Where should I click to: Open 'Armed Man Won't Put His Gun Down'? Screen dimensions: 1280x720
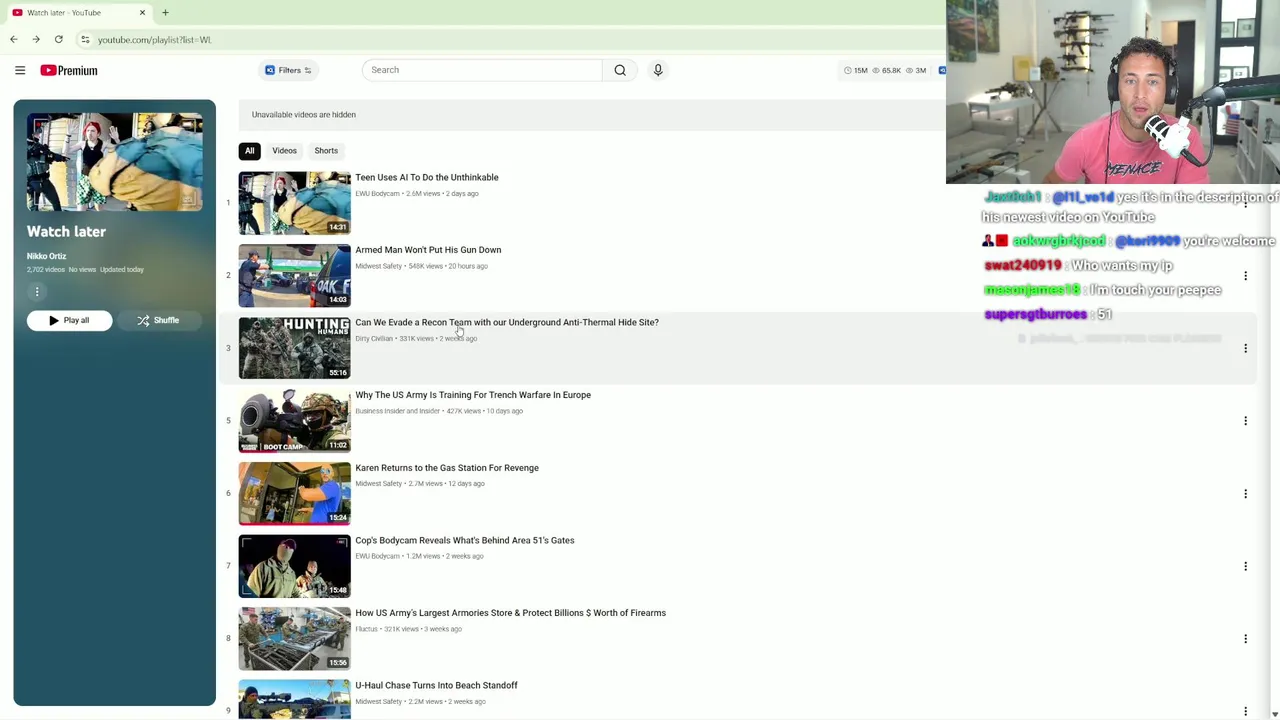pos(428,250)
